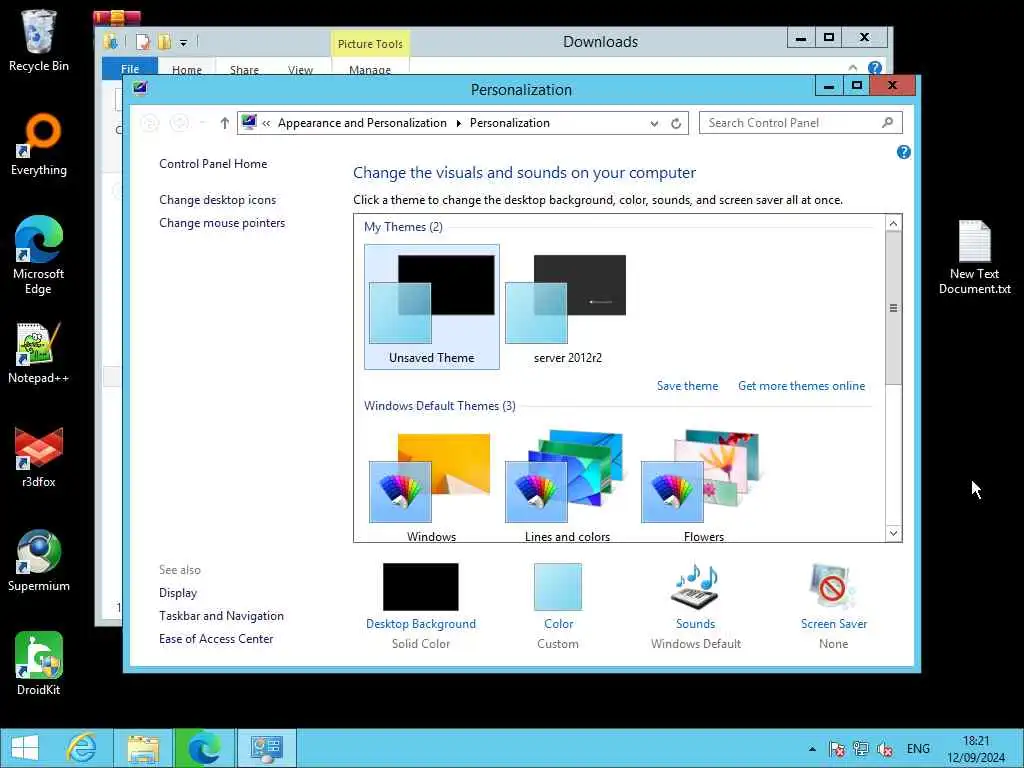The width and height of the screenshot is (1024, 768).
Task: Open the Display link under See also
Action: [x=178, y=593]
